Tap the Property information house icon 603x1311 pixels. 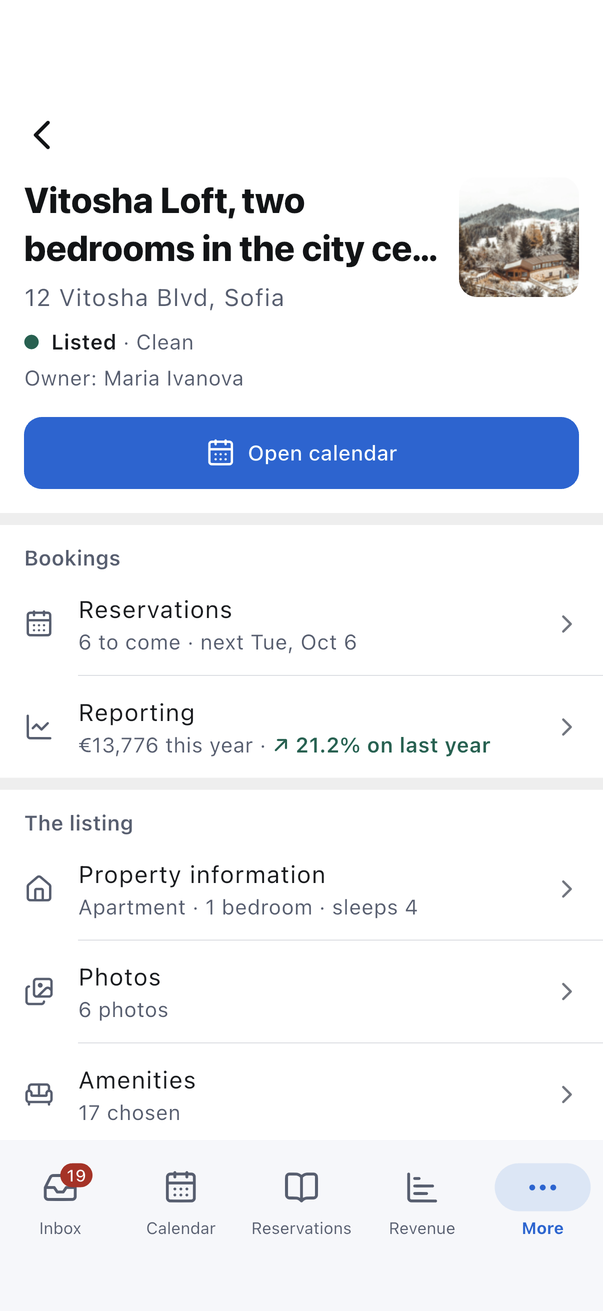[x=39, y=889]
